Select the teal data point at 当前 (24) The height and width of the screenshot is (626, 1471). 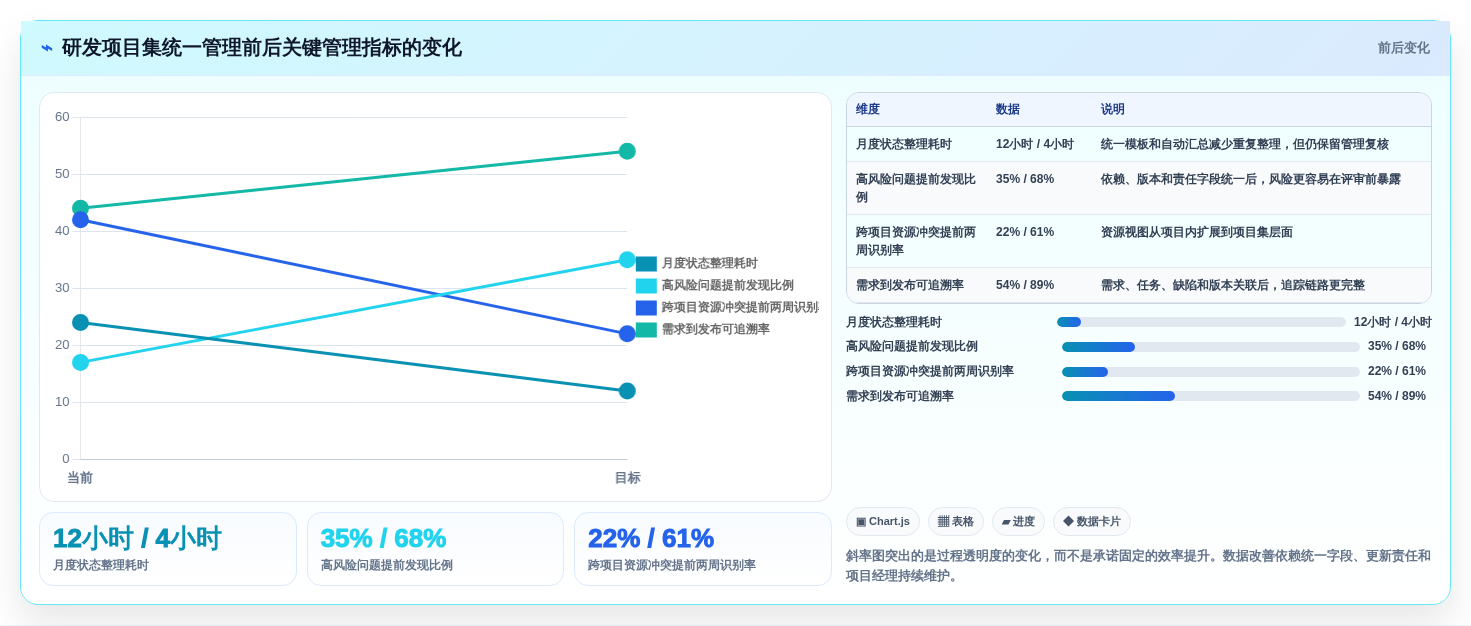click(x=80, y=322)
